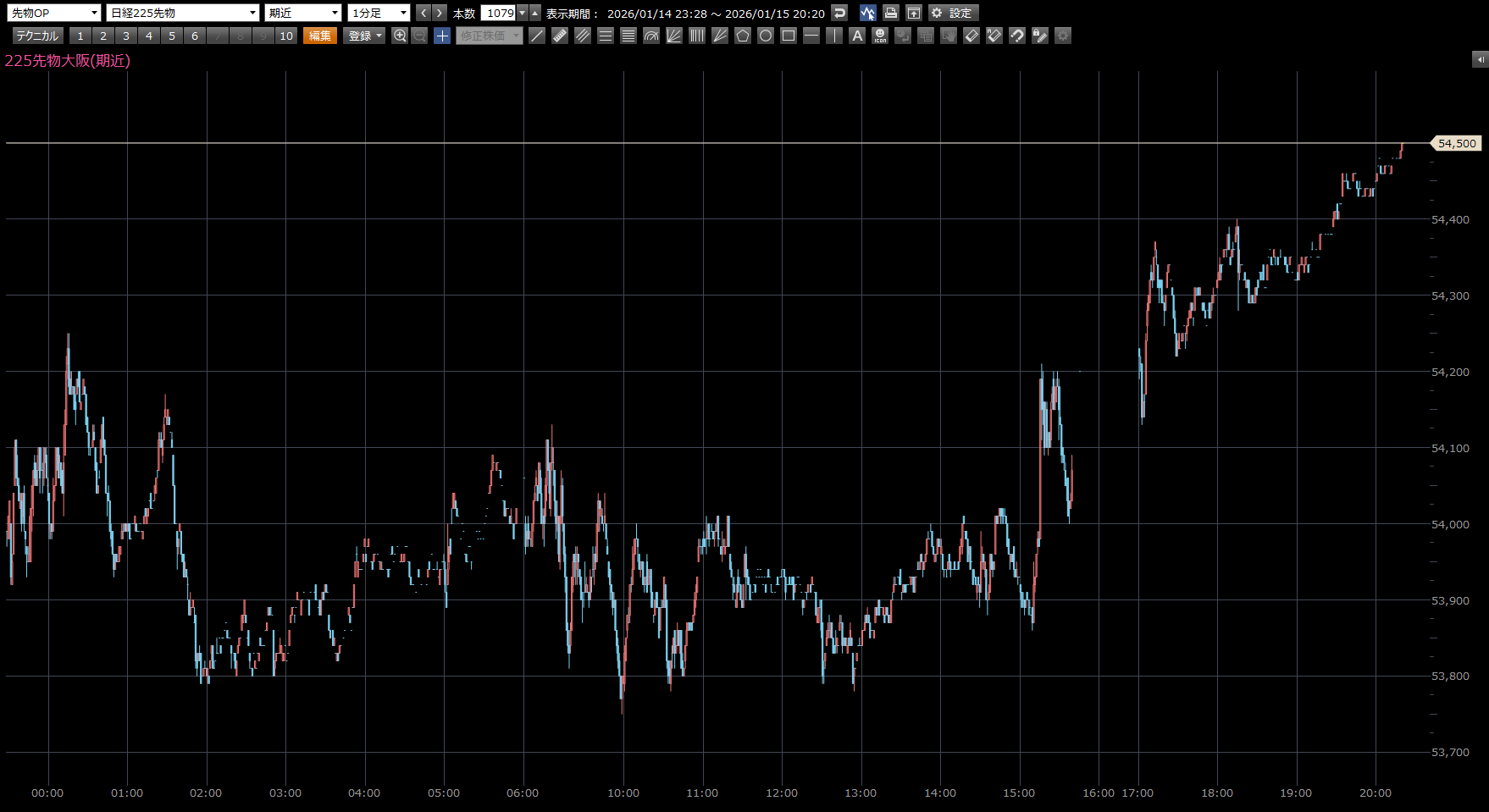Click the zoom in magnifier icon
This screenshot has width=1489, height=812.
click(x=400, y=36)
